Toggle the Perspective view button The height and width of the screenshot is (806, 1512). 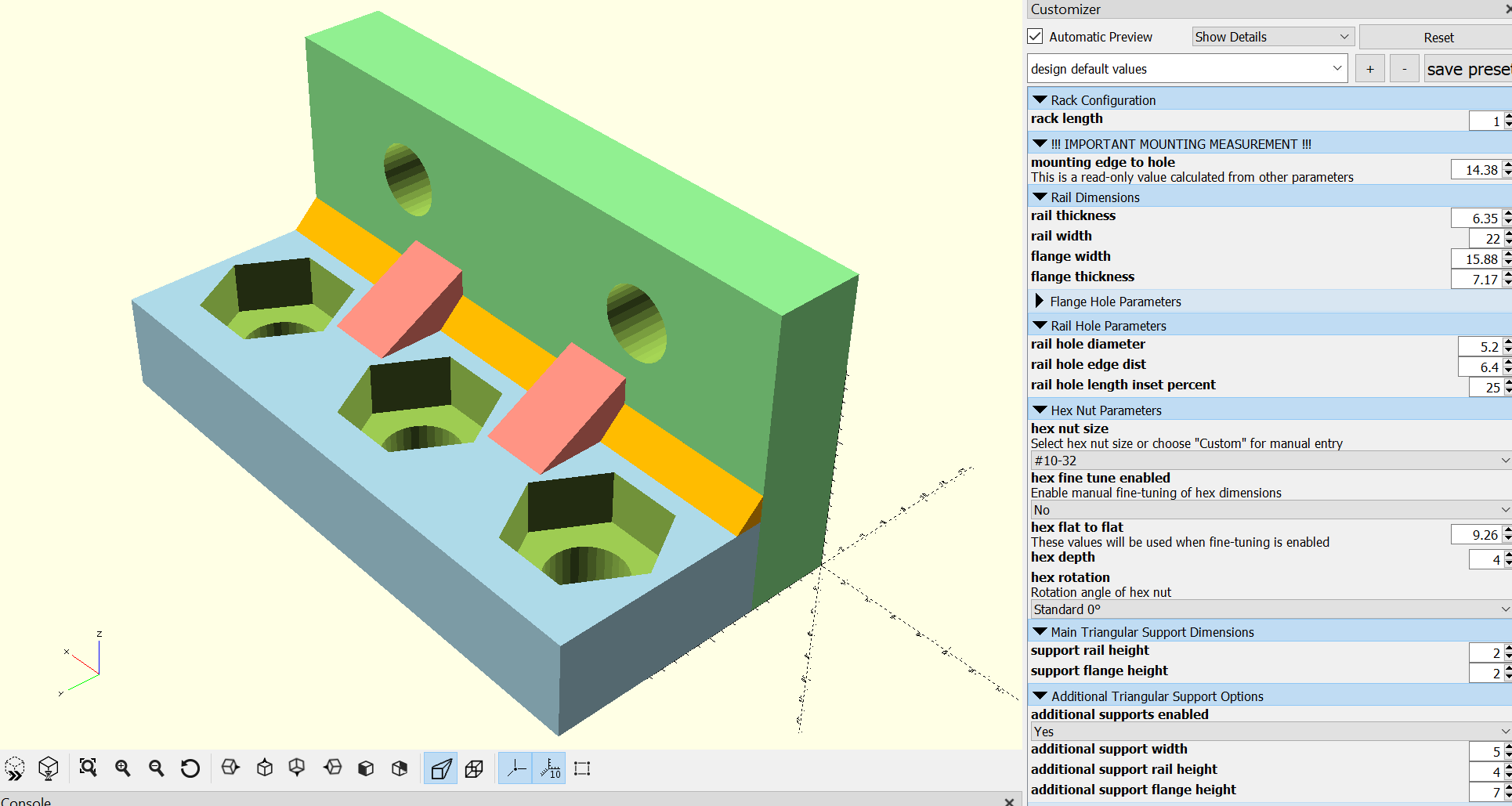click(x=441, y=768)
